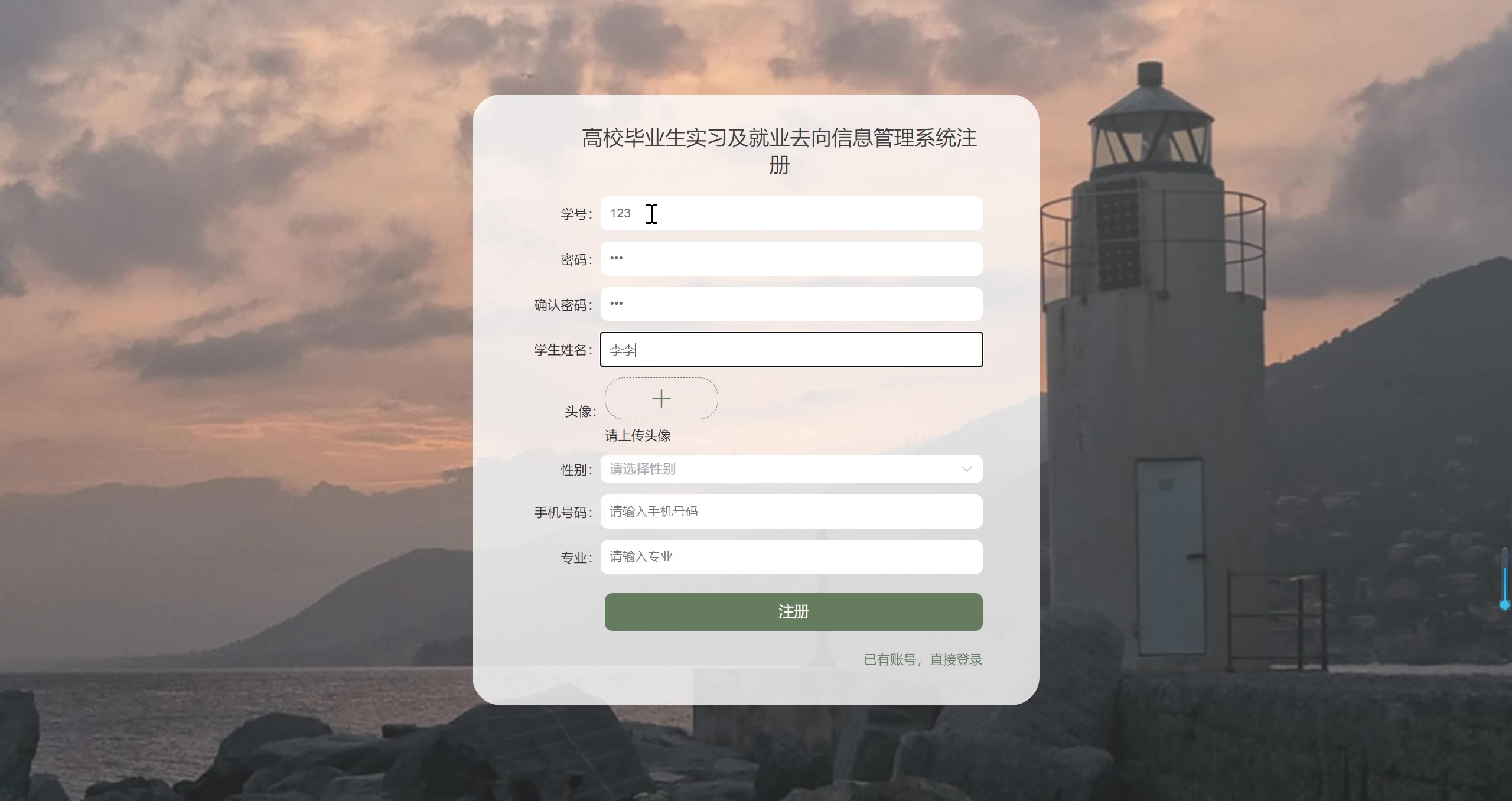Click into the 学生姓名 name input
The image size is (1512, 801).
(791, 350)
